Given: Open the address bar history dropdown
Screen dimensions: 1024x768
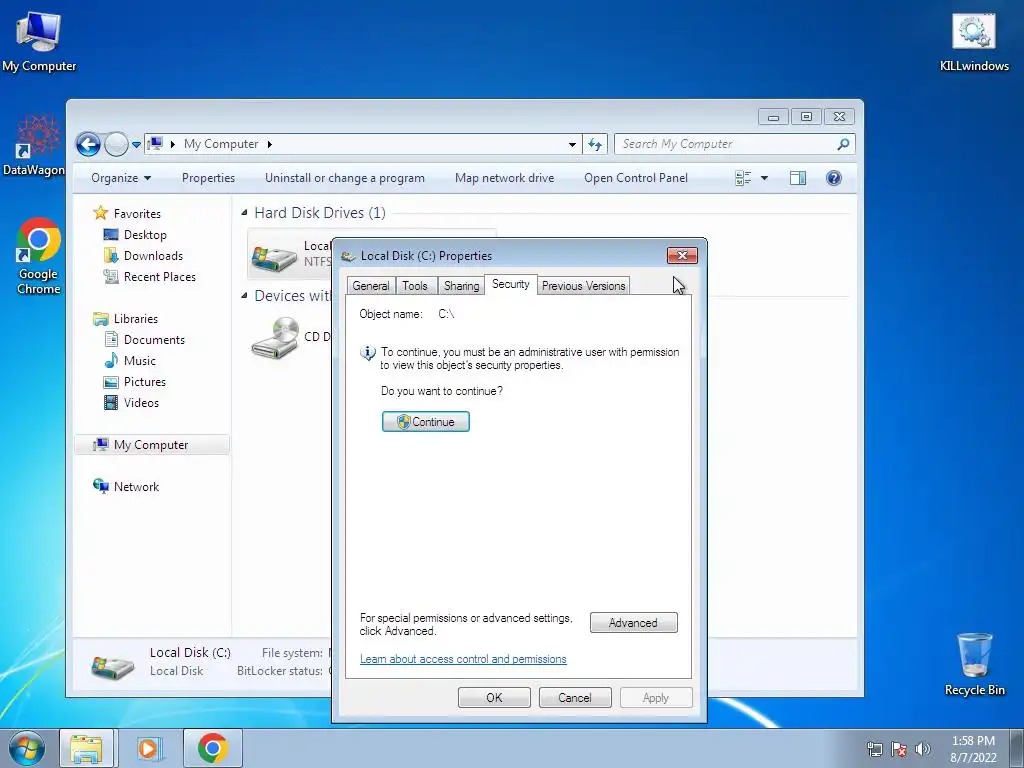Looking at the screenshot, I should 572,144.
